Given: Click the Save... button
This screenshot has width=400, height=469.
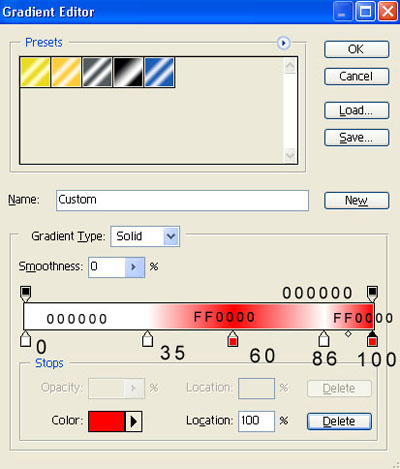Looking at the screenshot, I should coord(356,138).
